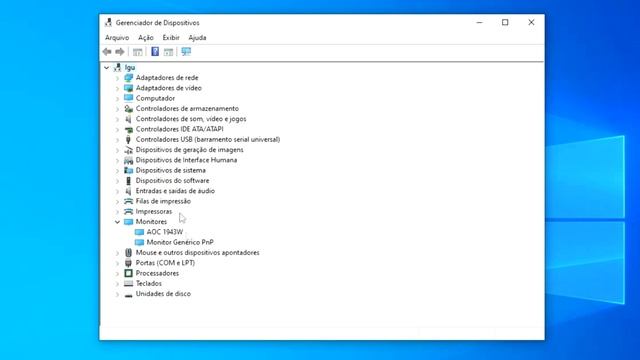Click the Back arrow toolbar icon
The height and width of the screenshot is (360, 640).
coord(107,52)
